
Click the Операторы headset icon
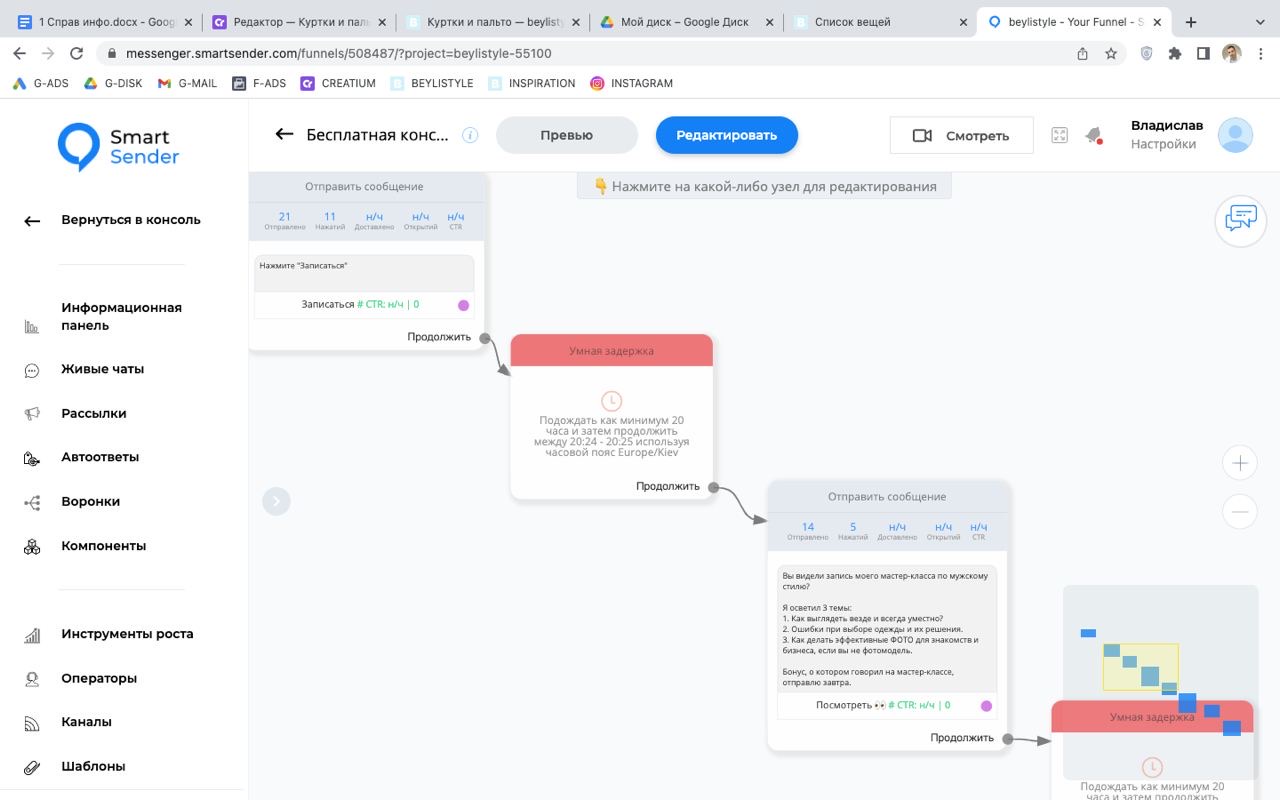click(32, 679)
